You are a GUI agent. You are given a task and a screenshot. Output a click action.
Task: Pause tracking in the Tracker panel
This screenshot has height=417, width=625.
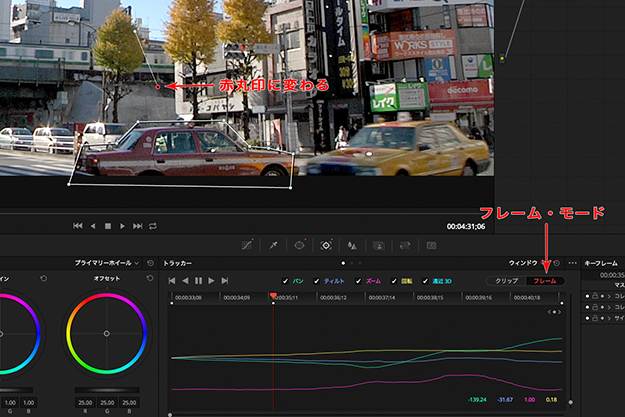(x=198, y=281)
